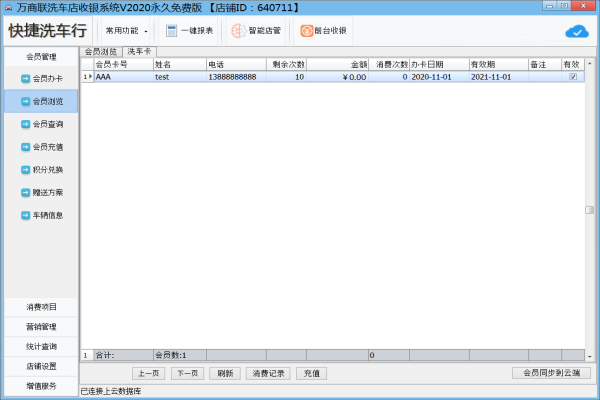
Task: Open 积分兑换 in the sidebar
Action: coord(41,170)
